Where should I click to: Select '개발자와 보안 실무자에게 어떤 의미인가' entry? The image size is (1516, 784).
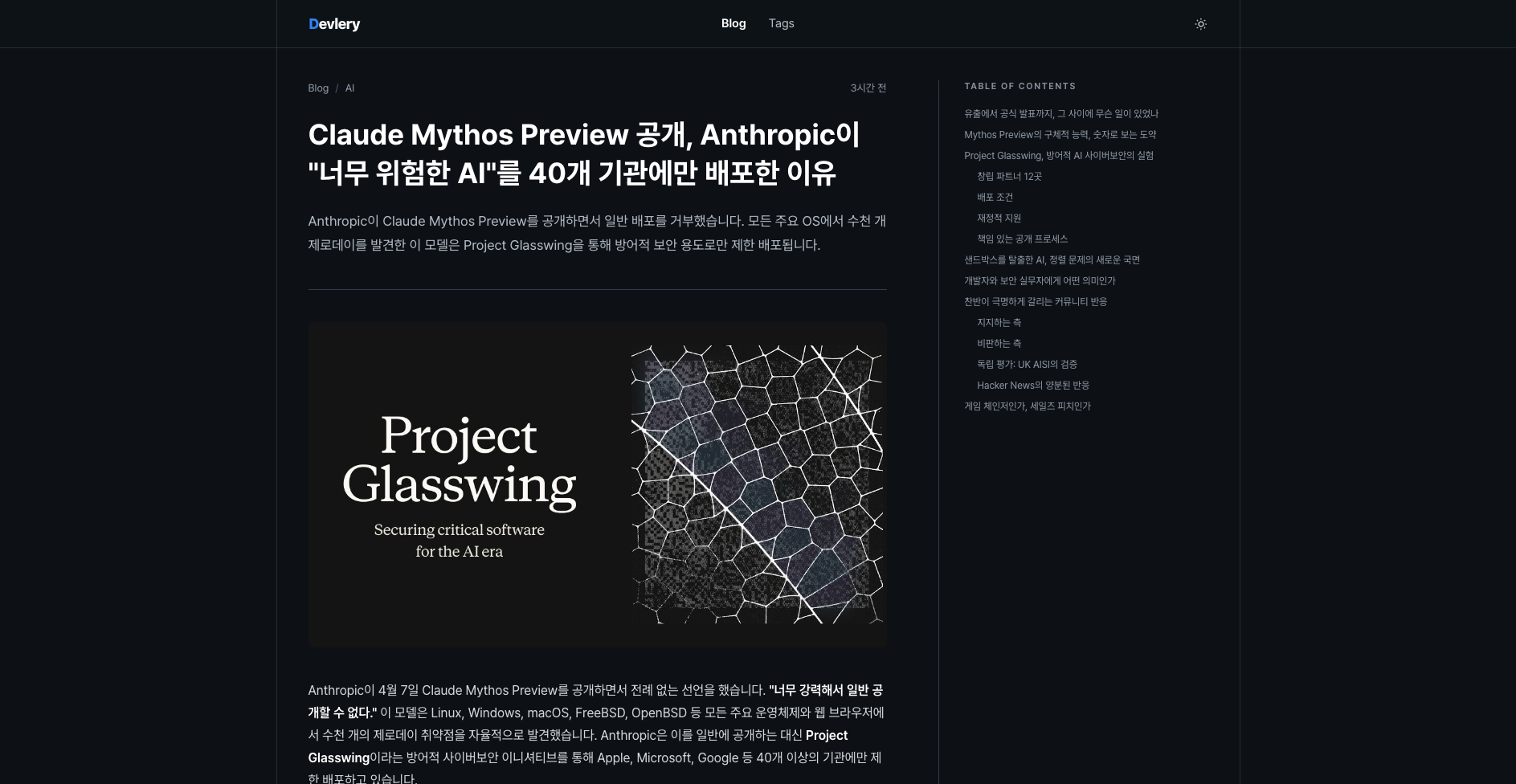(1040, 281)
